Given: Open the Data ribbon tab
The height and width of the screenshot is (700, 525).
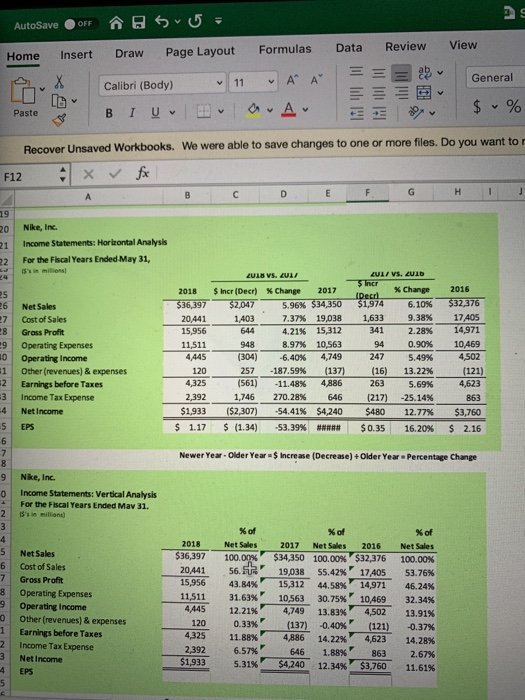Looking at the screenshot, I should coord(349,47).
